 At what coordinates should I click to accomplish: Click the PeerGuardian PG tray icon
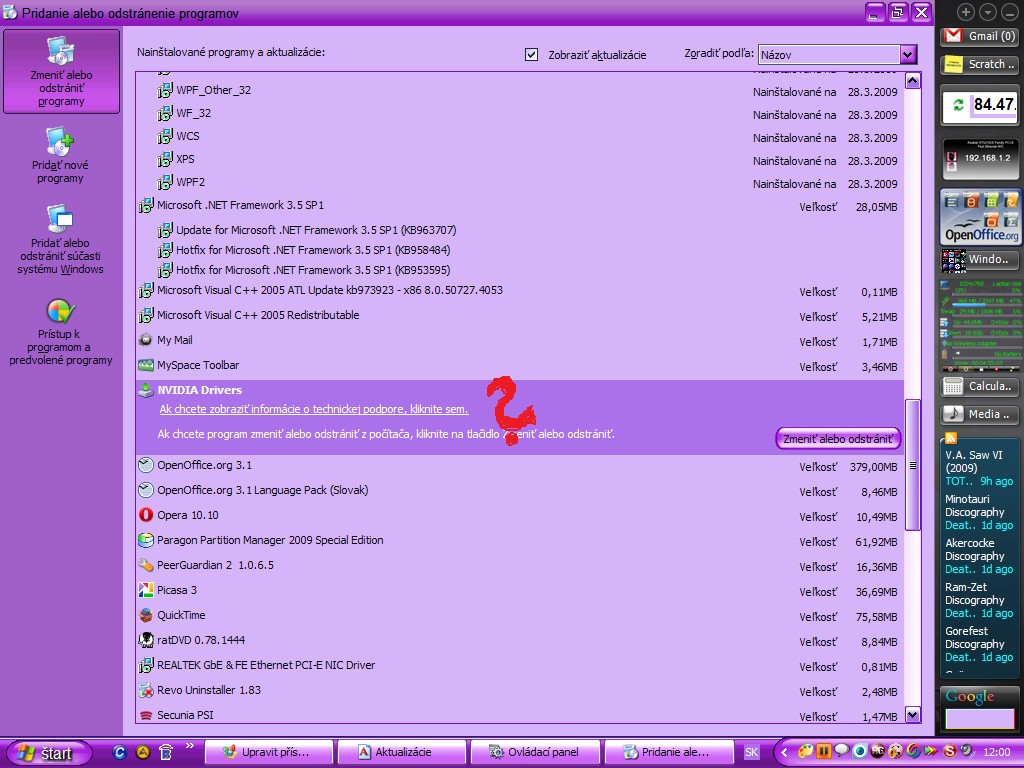point(877,752)
